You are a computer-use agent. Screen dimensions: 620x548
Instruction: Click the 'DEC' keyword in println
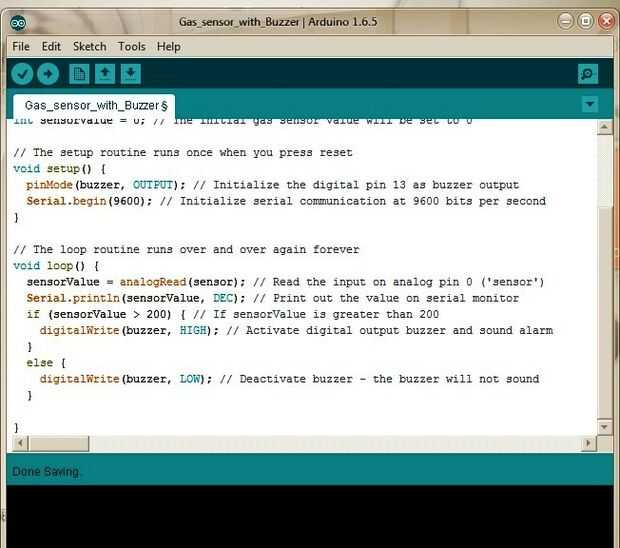[223, 298]
